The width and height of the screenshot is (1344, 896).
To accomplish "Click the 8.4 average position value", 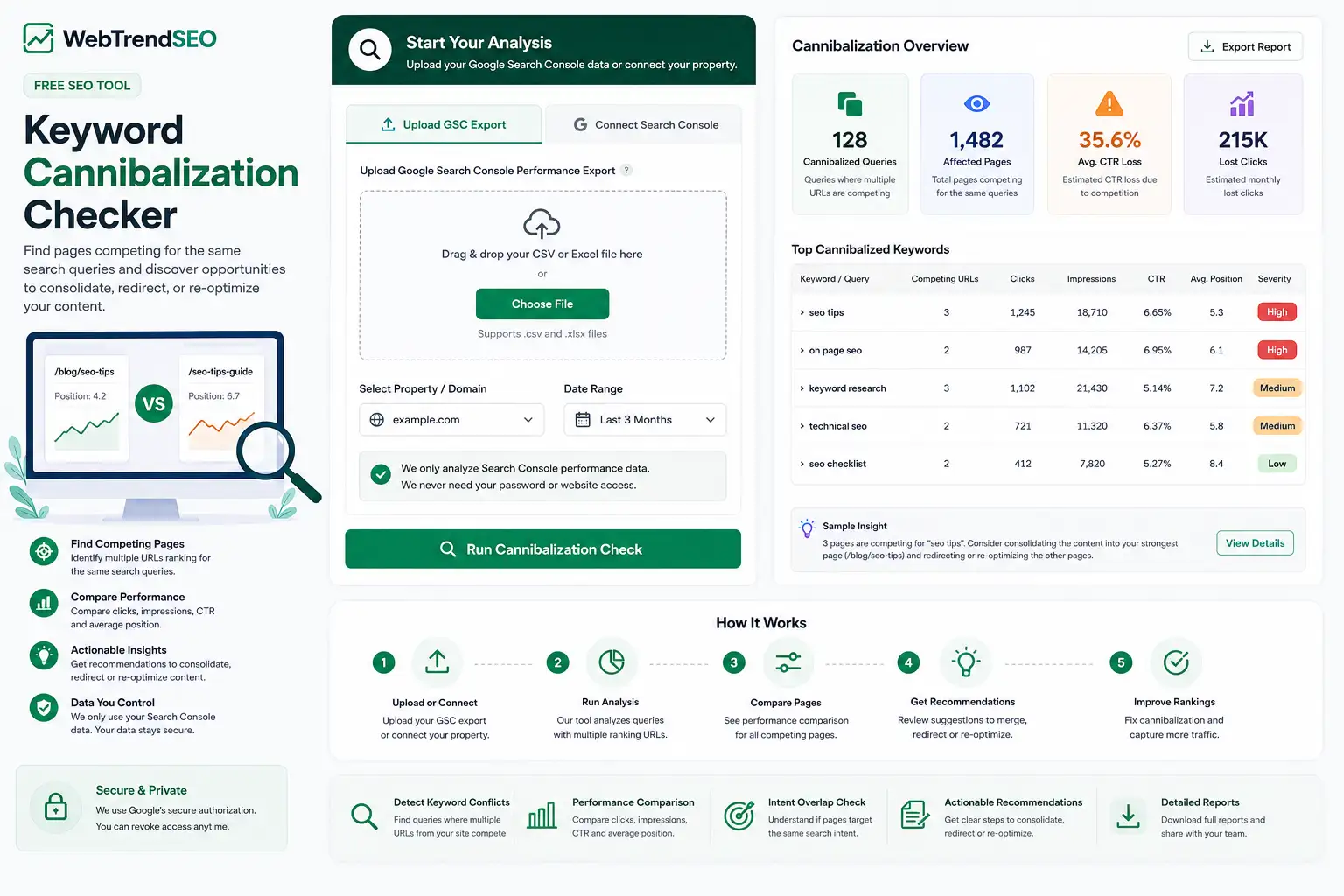I will pos(1216,464).
